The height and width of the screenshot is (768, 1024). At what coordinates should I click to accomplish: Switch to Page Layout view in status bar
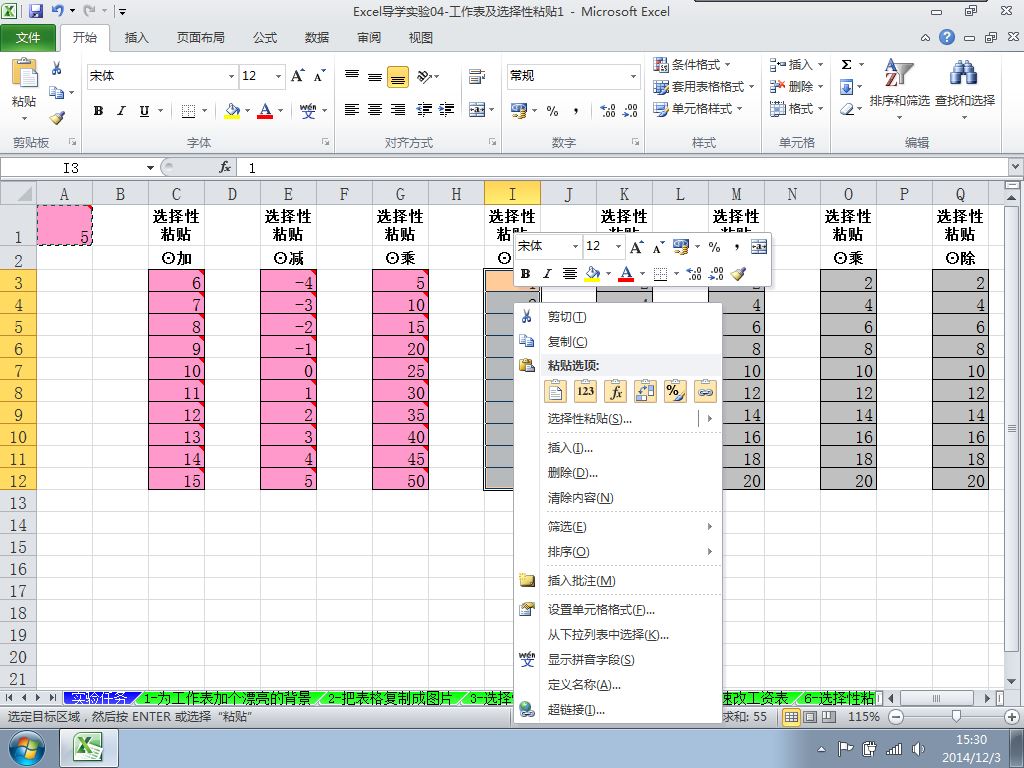(810, 716)
